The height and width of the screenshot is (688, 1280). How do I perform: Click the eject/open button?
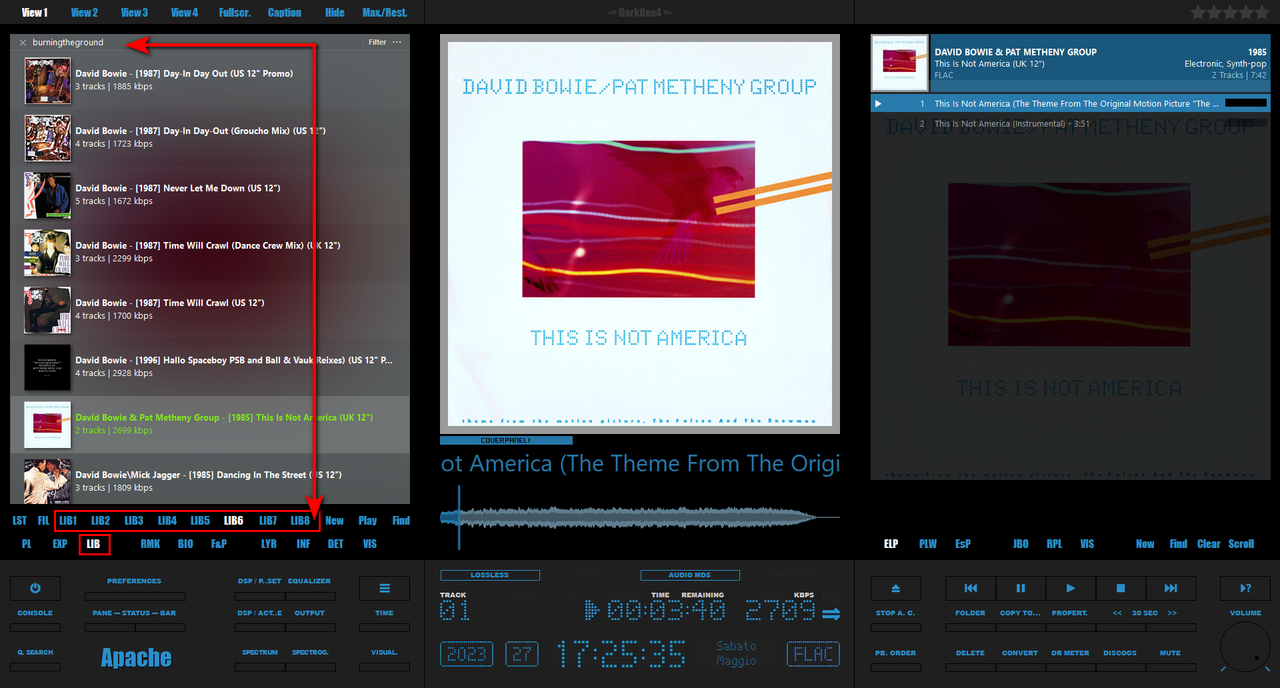(895, 589)
